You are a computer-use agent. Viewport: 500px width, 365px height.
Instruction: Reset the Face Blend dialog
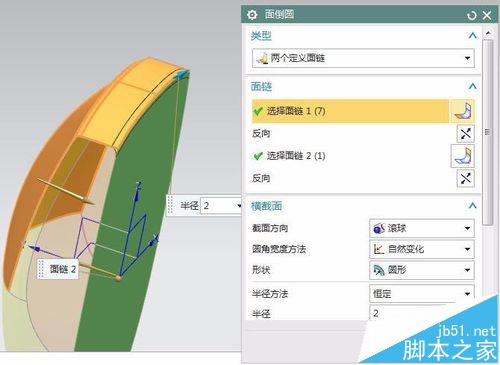472,15
